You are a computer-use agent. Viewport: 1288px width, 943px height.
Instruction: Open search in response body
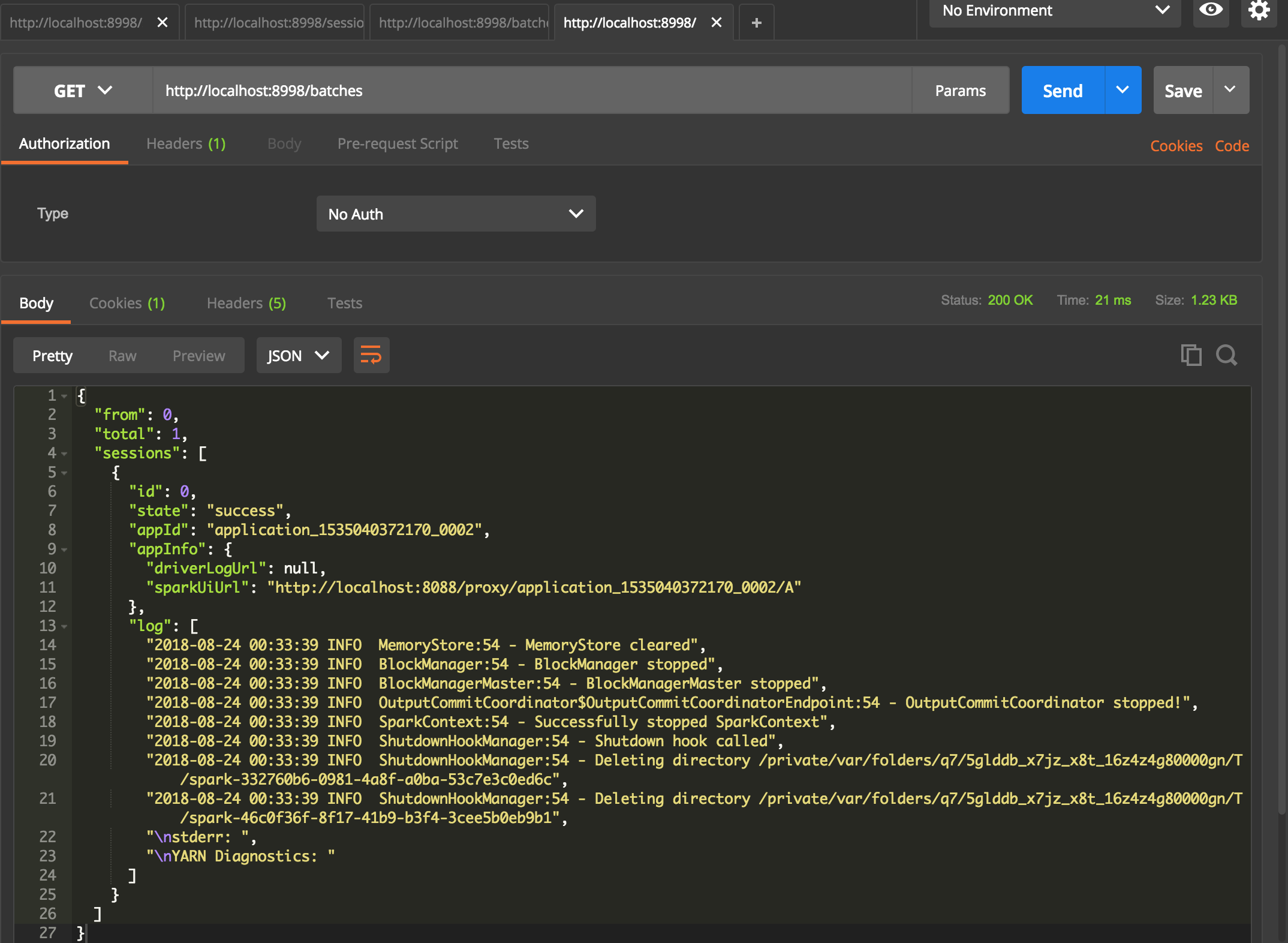tap(1226, 355)
